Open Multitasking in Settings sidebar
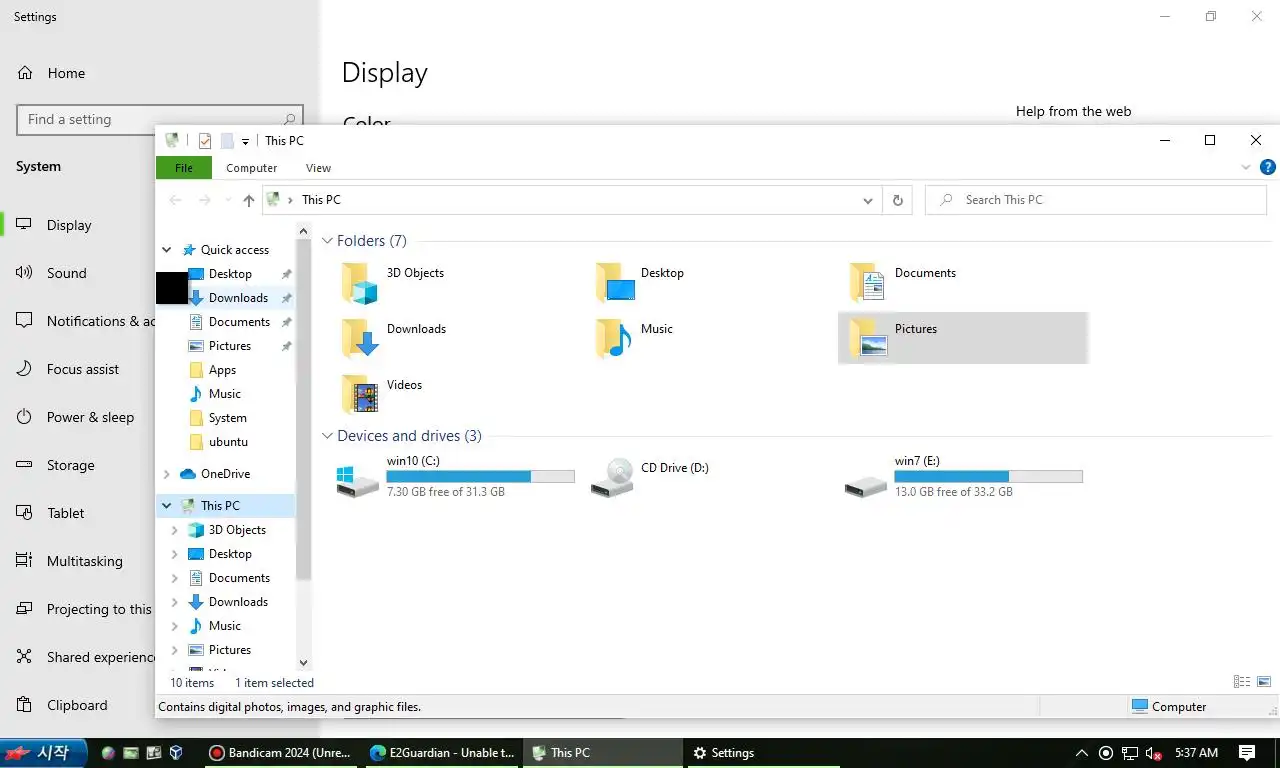This screenshot has height=768, width=1280. click(85, 561)
